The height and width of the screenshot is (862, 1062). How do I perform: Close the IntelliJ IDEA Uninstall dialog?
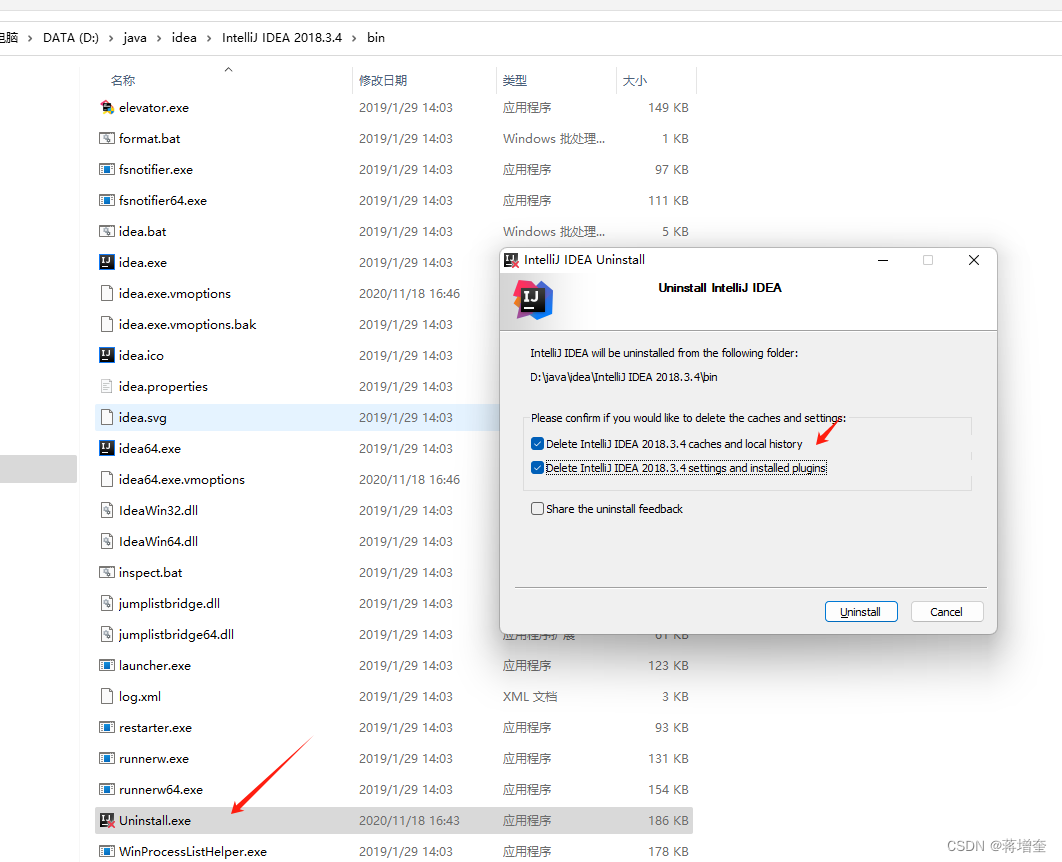974,260
